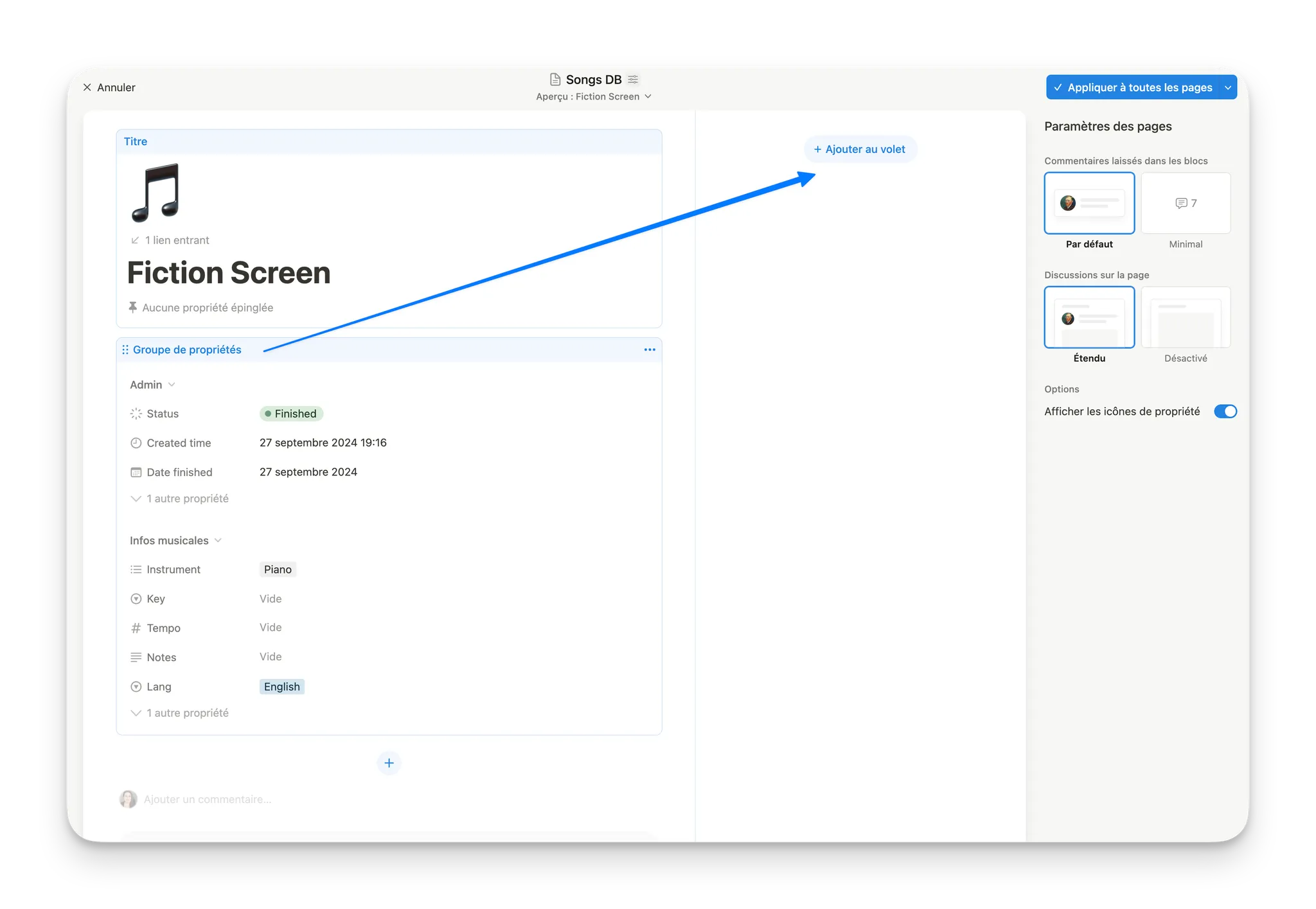Open the property group three-dots menu

(x=650, y=349)
